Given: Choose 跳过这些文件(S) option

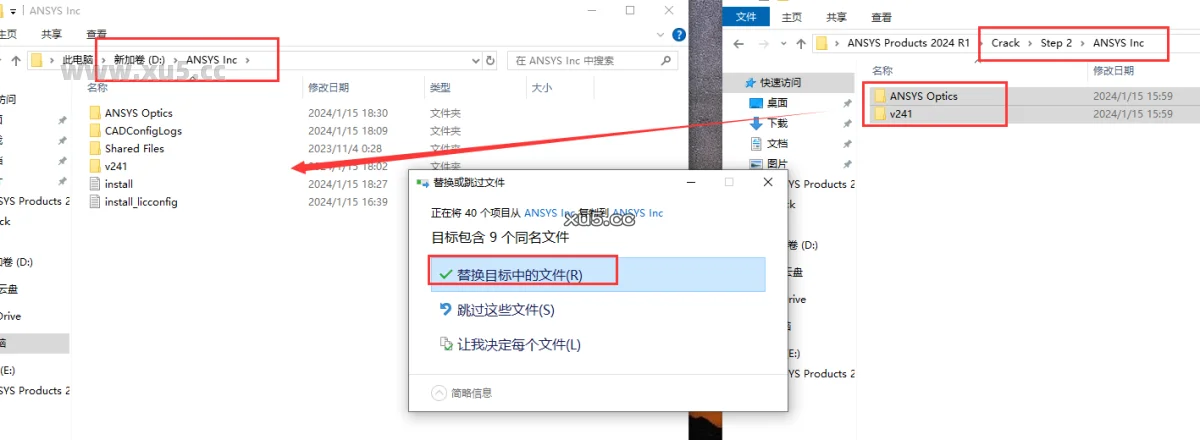Looking at the screenshot, I should [x=505, y=310].
